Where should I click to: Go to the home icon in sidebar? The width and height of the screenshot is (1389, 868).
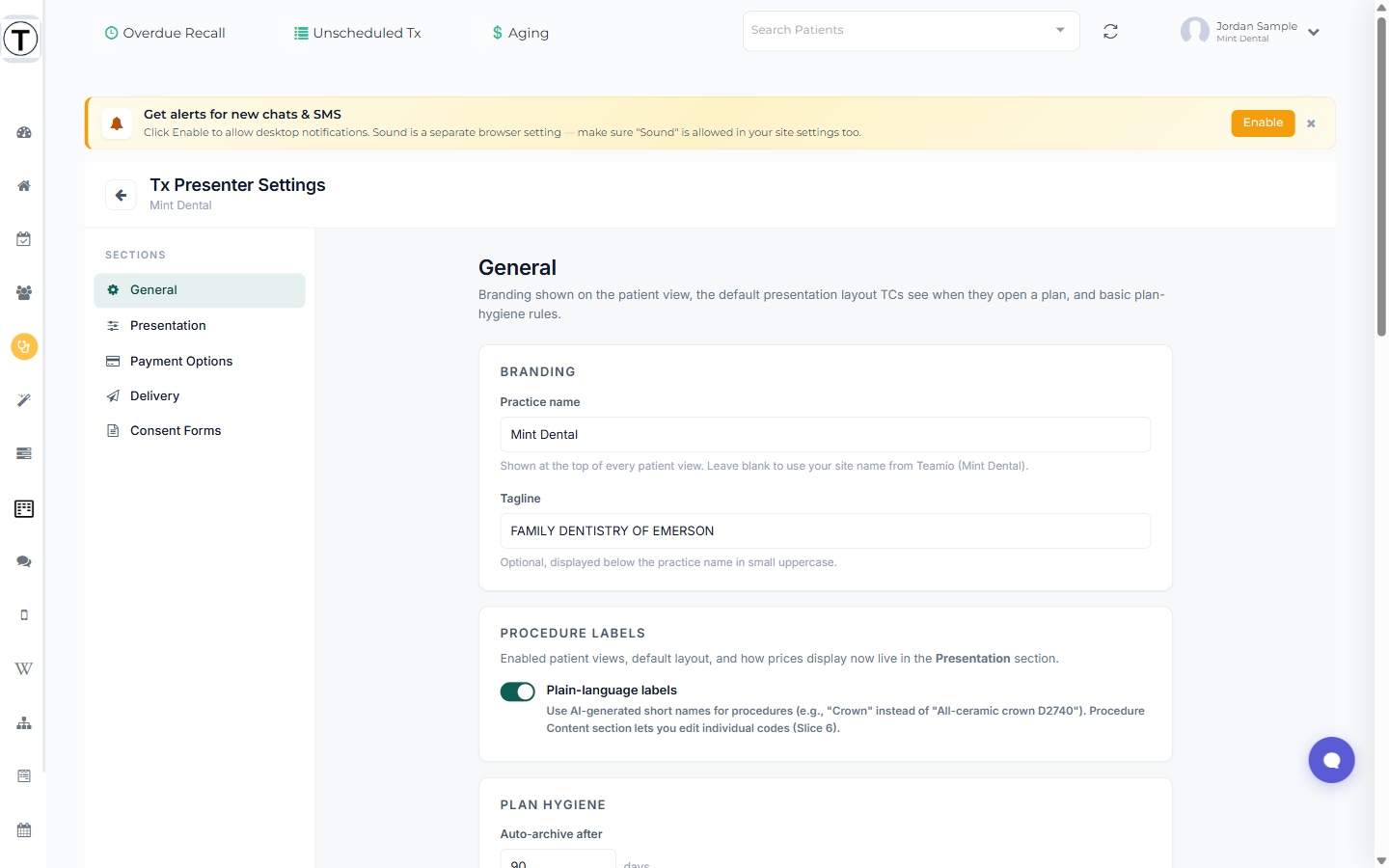(x=24, y=185)
